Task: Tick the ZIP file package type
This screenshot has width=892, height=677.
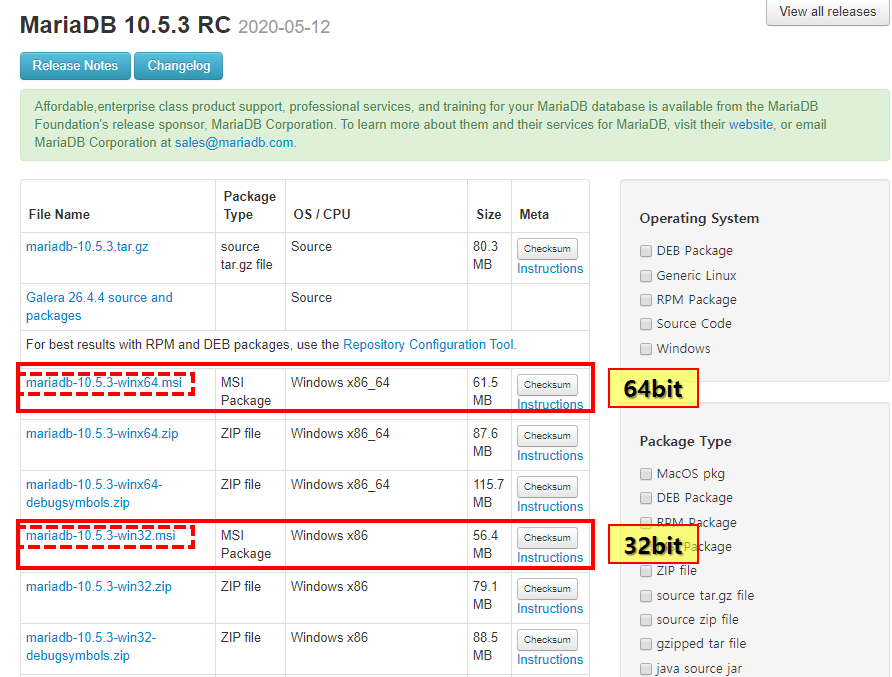Action: (x=646, y=571)
